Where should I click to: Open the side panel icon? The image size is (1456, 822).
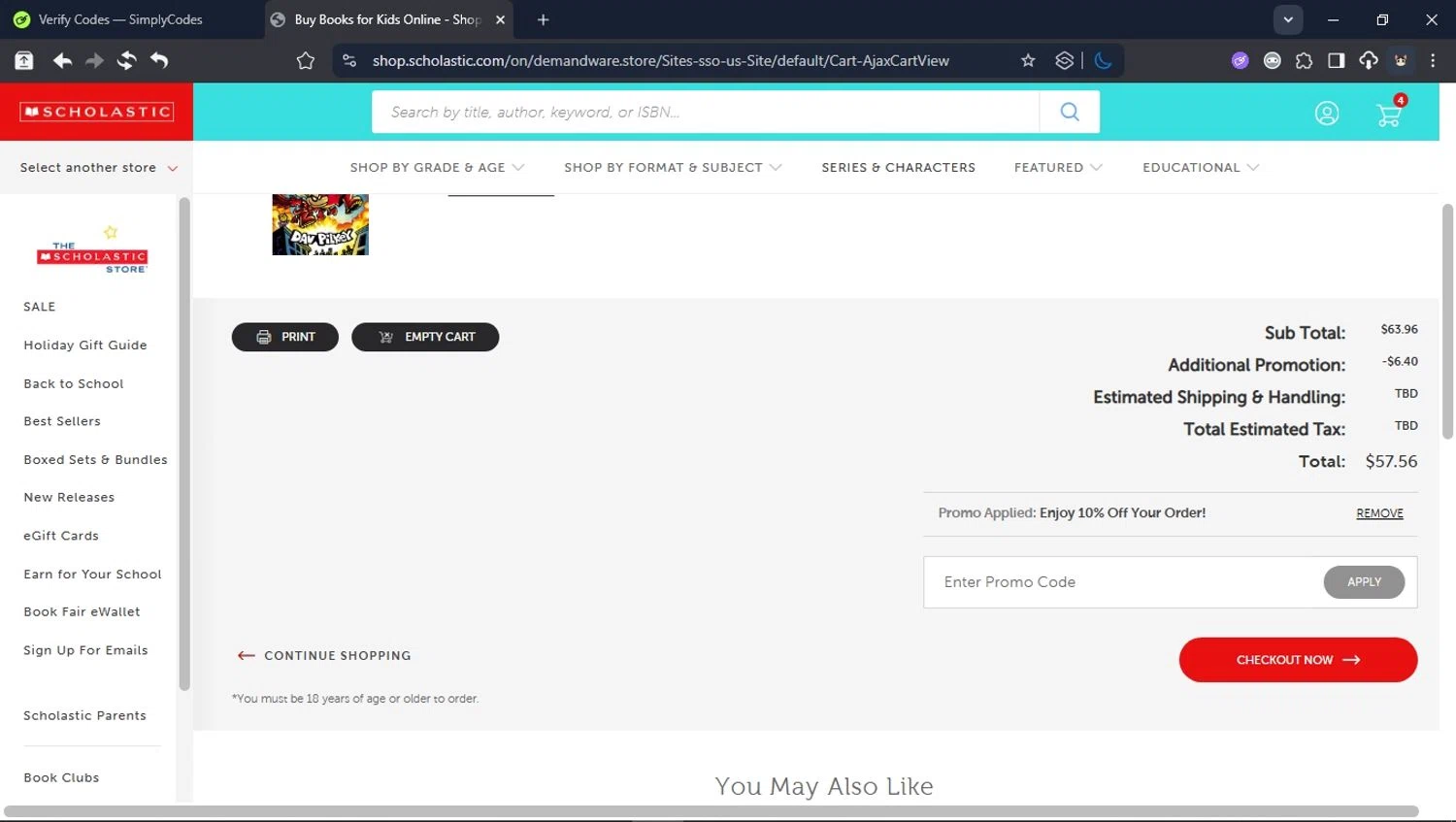pos(1337,60)
